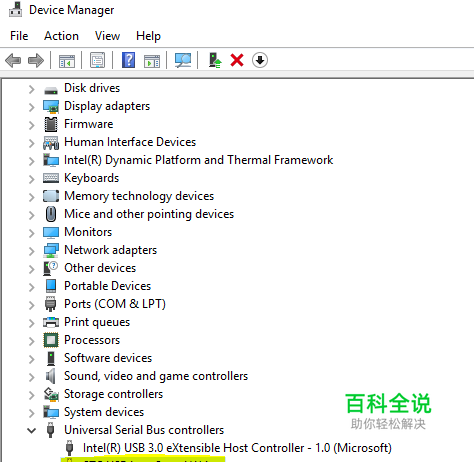Expand the Keyboards chevron
This screenshot has height=462, width=474.
tap(31, 179)
